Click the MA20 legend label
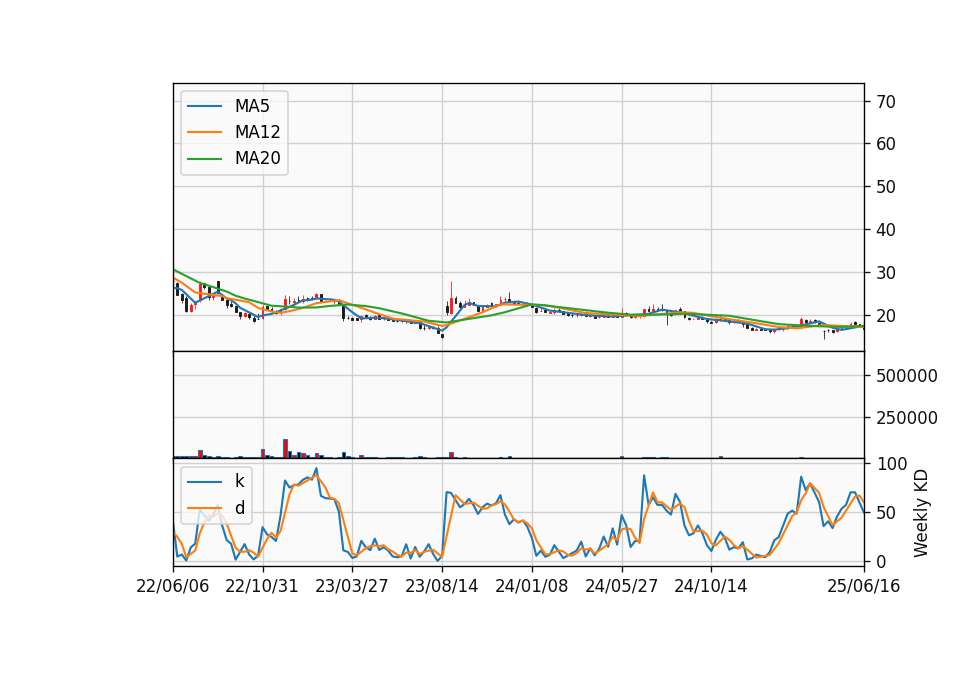Viewport: 960px width, 690px height. (x=257, y=158)
